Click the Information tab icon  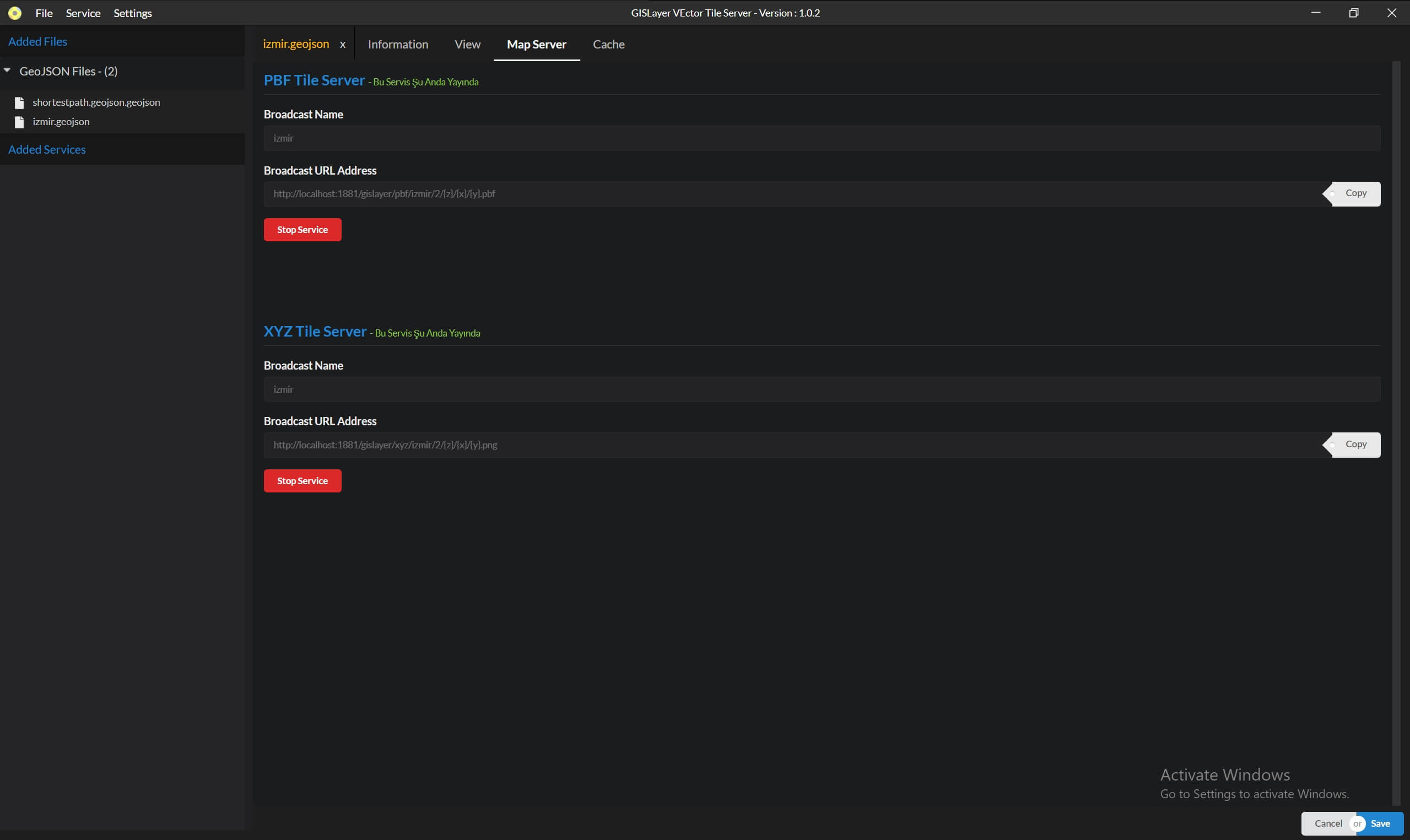coord(398,44)
